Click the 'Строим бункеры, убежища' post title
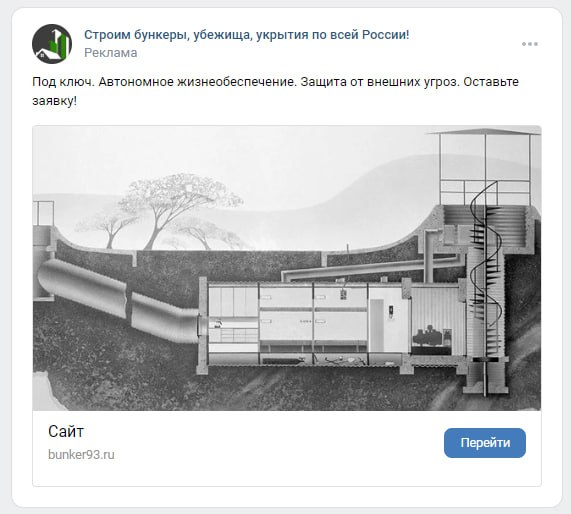Screen dimensions: 571x514 [247, 35]
